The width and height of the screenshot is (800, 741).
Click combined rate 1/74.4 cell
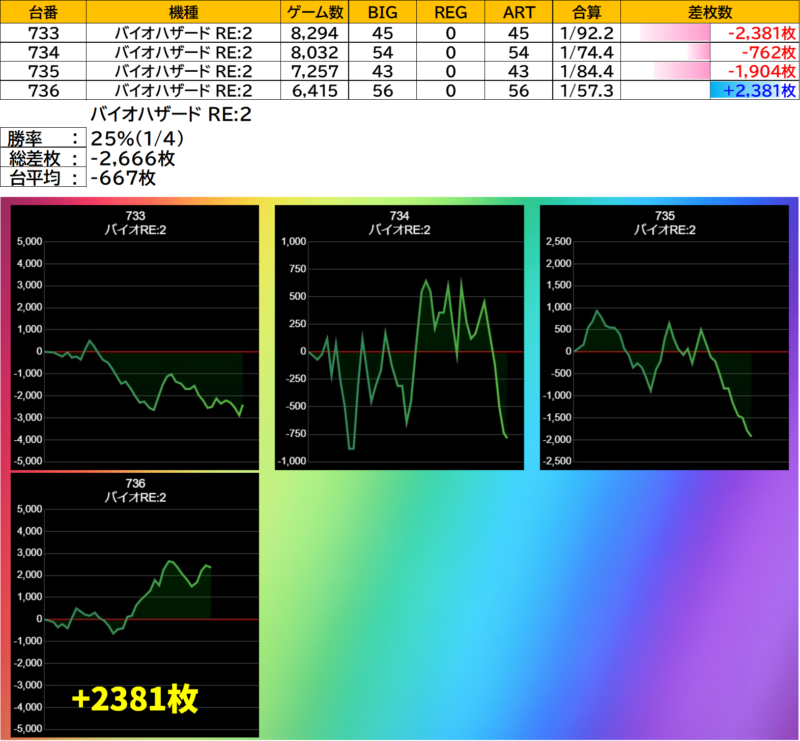pyautogui.click(x=586, y=52)
